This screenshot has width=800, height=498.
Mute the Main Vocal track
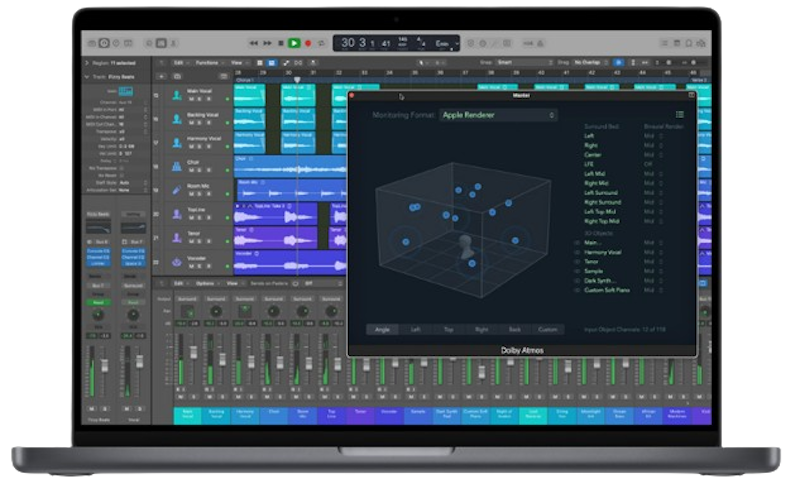tap(192, 99)
